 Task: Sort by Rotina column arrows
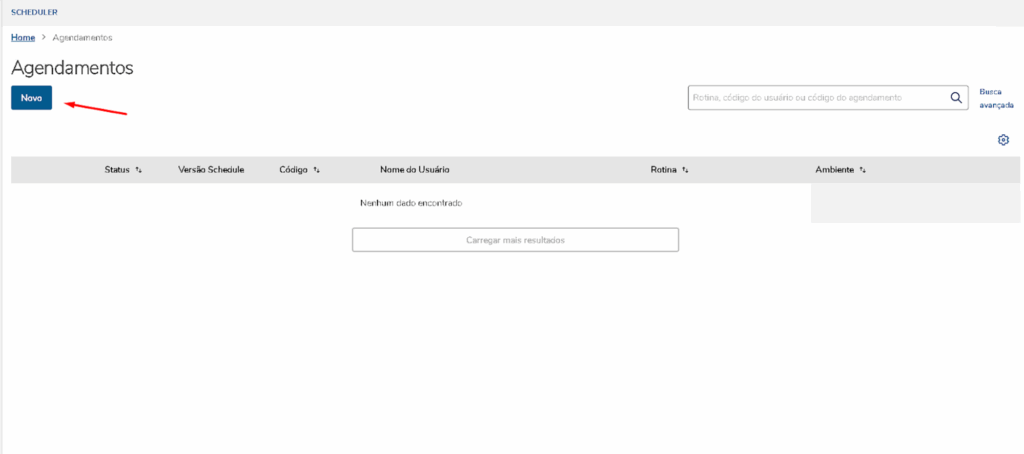685,170
